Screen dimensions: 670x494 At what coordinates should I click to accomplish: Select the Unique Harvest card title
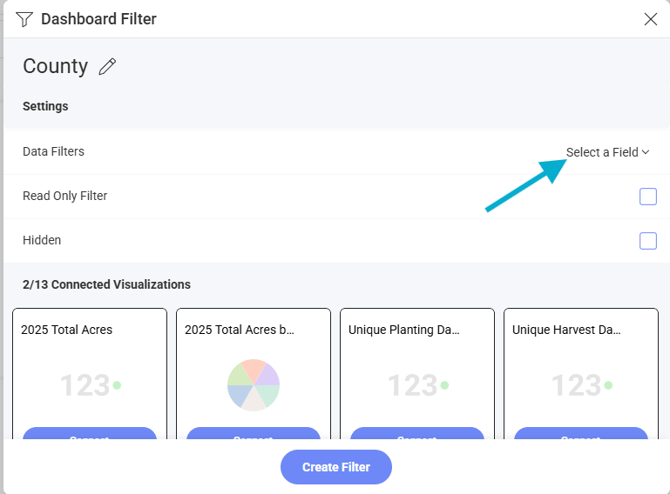[x=566, y=329]
